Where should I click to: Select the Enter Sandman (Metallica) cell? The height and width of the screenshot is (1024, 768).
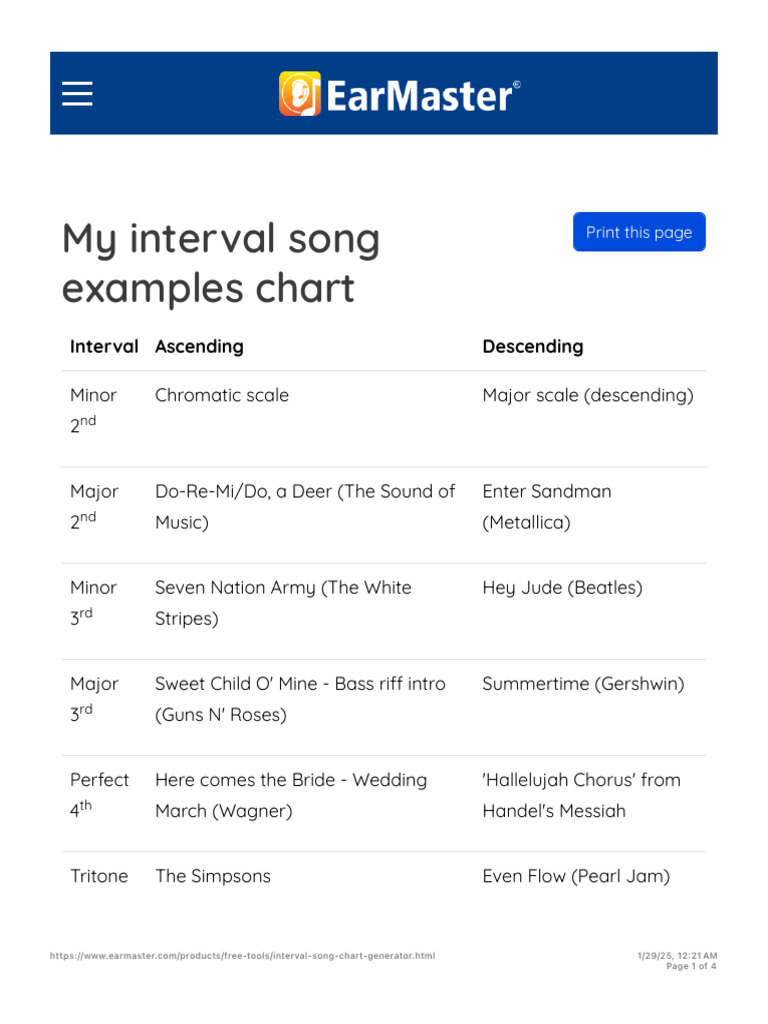click(x=546, y=507)
